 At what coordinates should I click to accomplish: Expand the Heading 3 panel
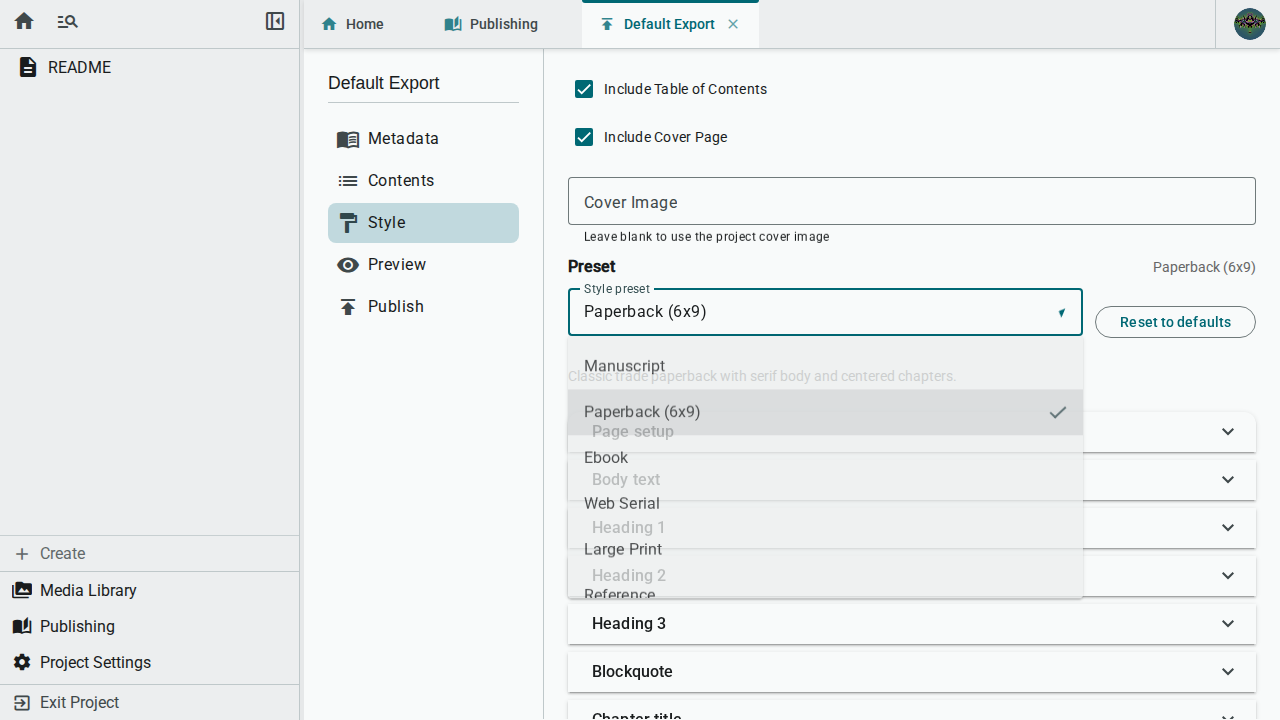pyautogui.click(x=912, y=624)
